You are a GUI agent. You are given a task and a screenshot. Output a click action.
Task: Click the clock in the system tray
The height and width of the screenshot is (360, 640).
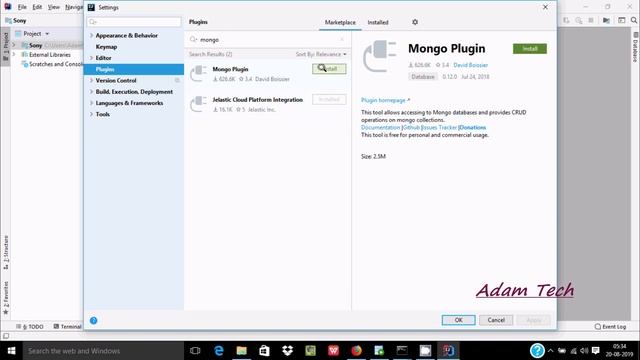[619, 351]
